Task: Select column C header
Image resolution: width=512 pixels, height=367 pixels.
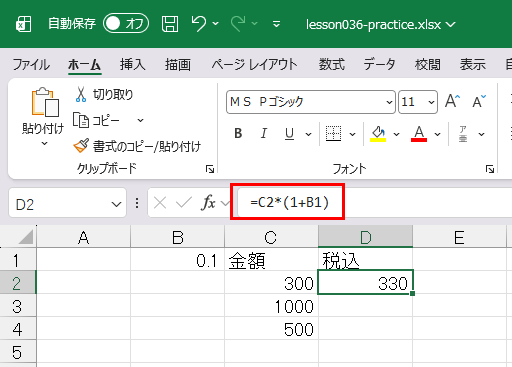Action: coord(271,237)
